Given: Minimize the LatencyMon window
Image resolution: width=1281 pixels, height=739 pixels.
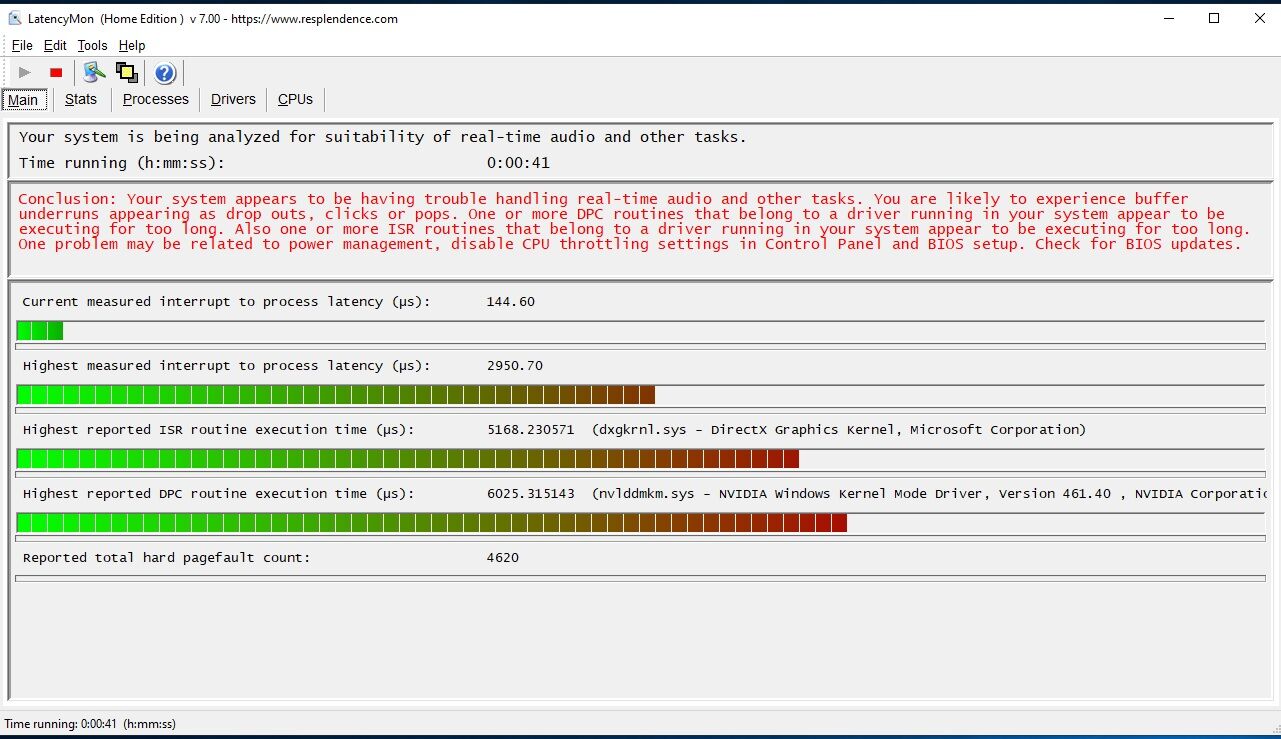Looking at the screenshot, I should 1168,18.
